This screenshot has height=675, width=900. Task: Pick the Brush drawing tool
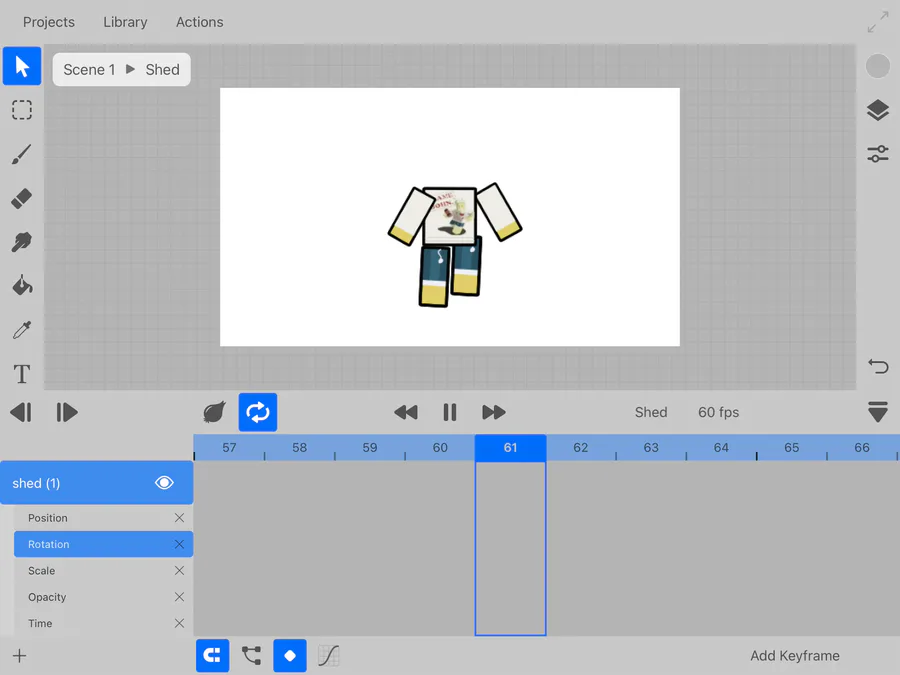pos(22,154)
